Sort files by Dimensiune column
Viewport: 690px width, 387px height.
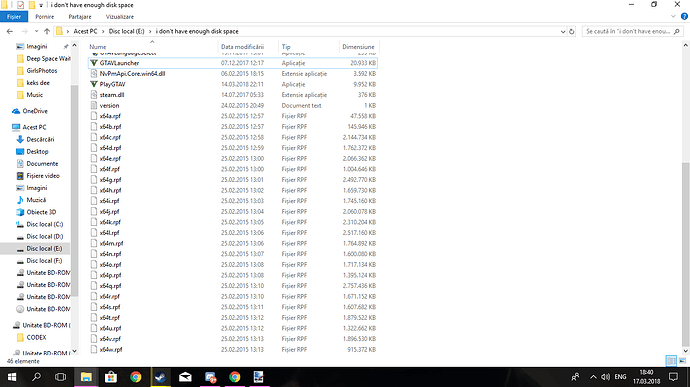359,47
